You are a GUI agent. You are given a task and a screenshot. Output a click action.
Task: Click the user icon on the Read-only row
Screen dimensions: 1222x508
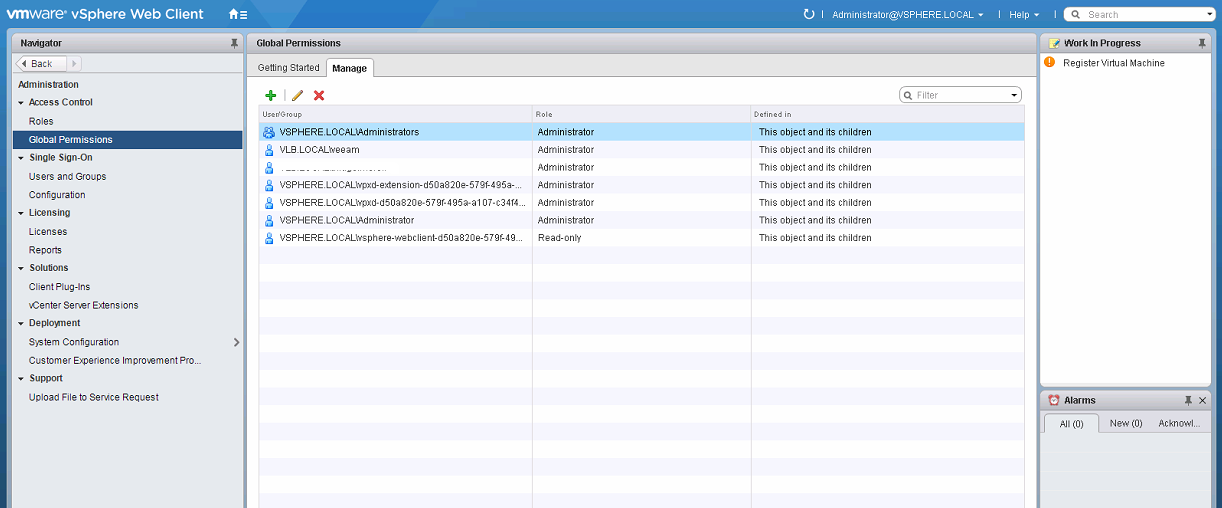pyautogui.click(x=269, y=238)
